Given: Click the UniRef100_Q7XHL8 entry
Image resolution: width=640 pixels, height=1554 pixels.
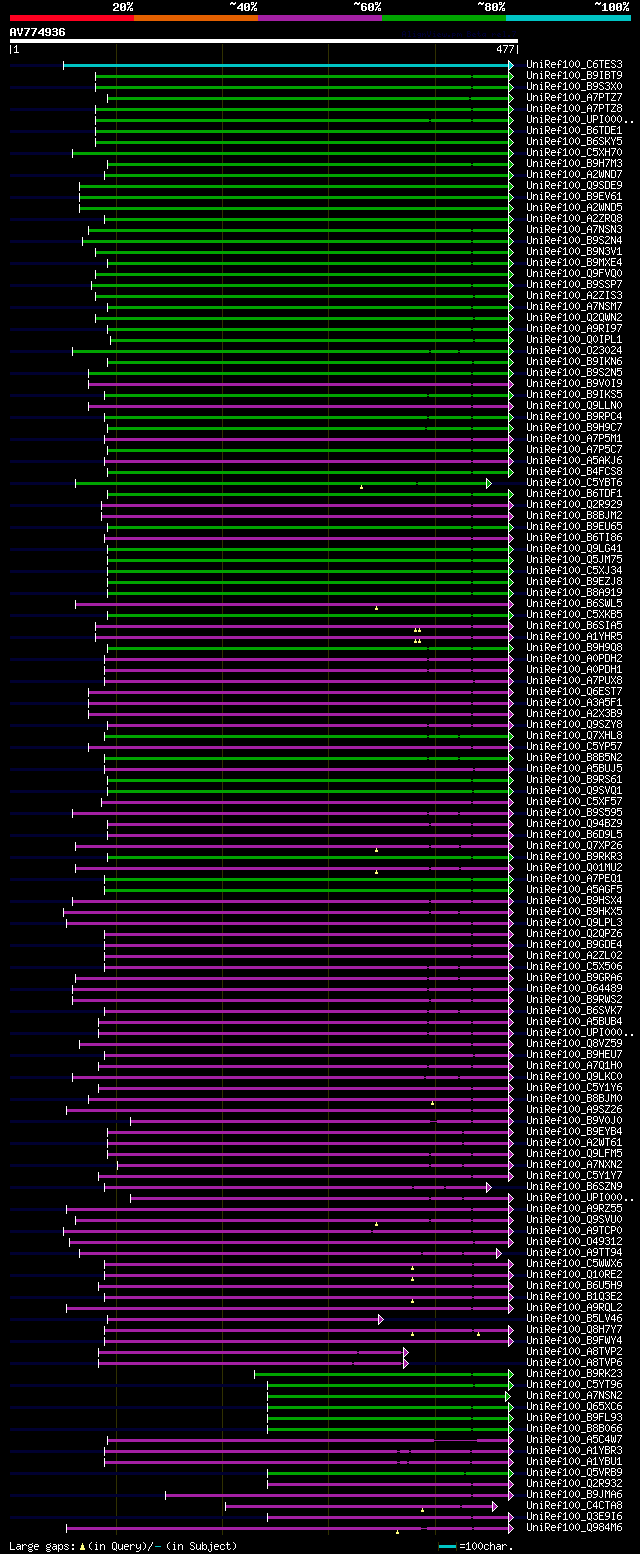Looking at the screenshot, I should [x=573, y=736].
